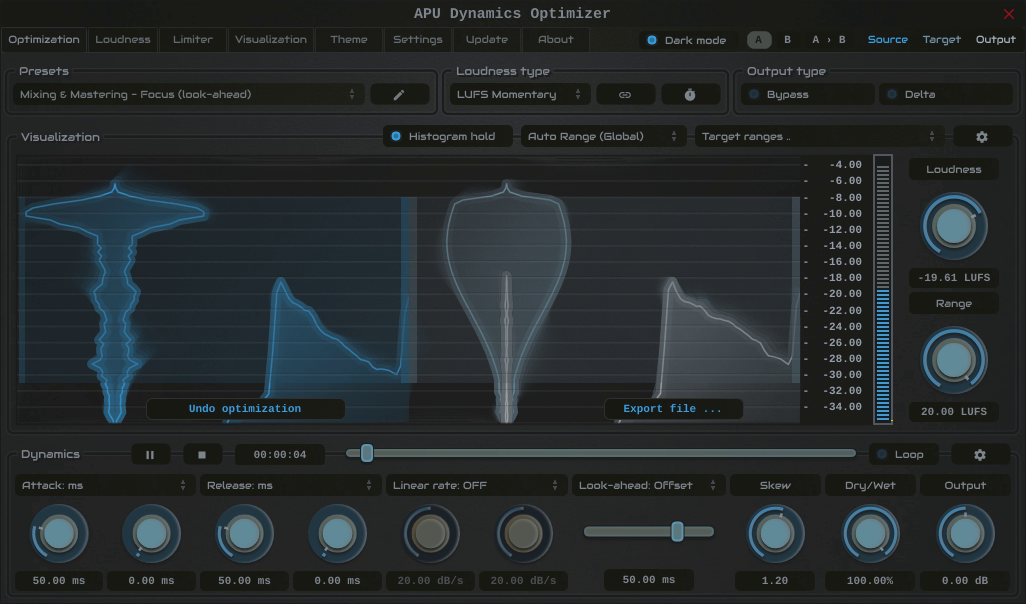Click the Loudness knob
Viewport: 1026px width, 604px height.
[x=953, y=226]
